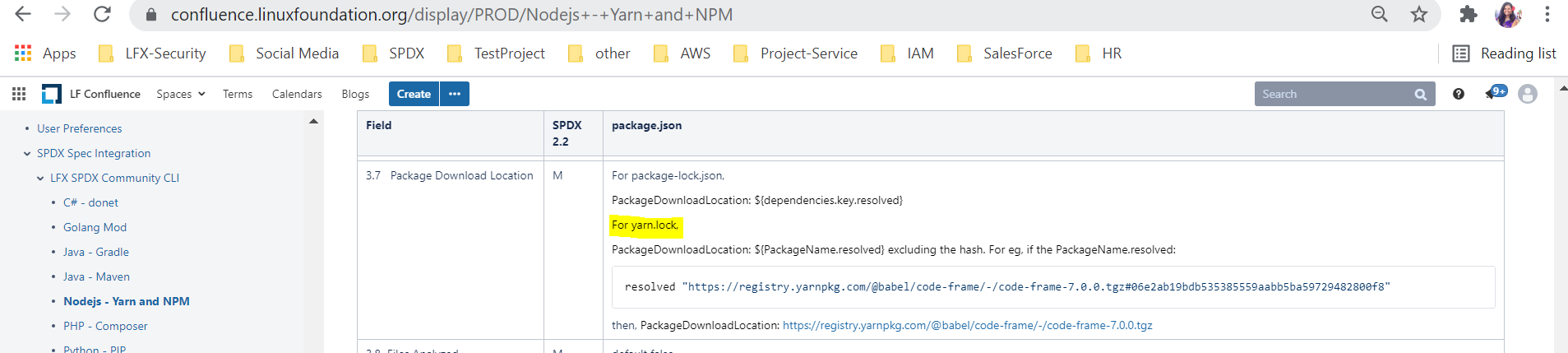Click the browser forward arrow
Screen dimensions: 1568x353
[x=62, y=14]
